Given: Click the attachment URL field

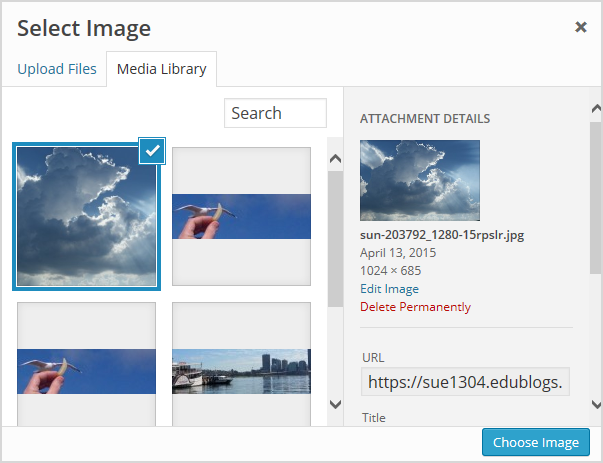Looking at the screenshot, I should (465, 382).
